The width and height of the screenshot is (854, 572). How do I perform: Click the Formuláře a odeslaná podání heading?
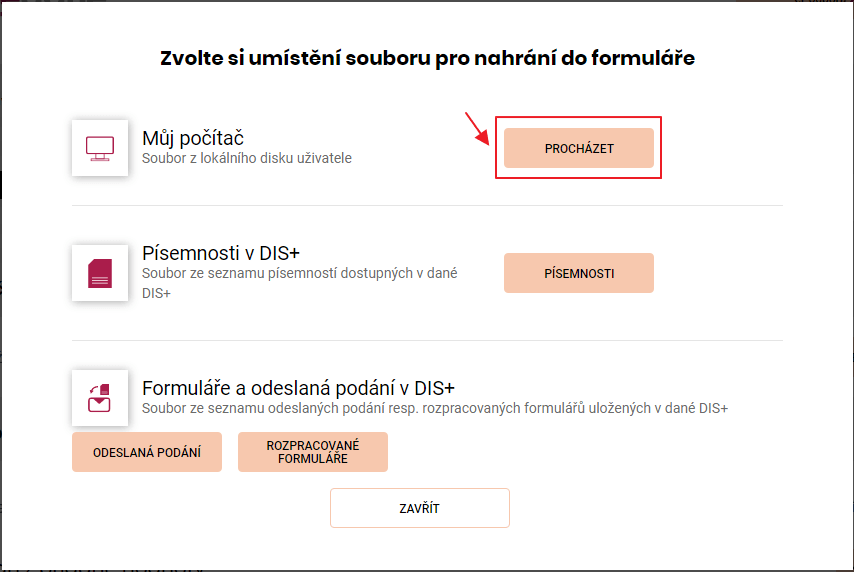point(298,388)
